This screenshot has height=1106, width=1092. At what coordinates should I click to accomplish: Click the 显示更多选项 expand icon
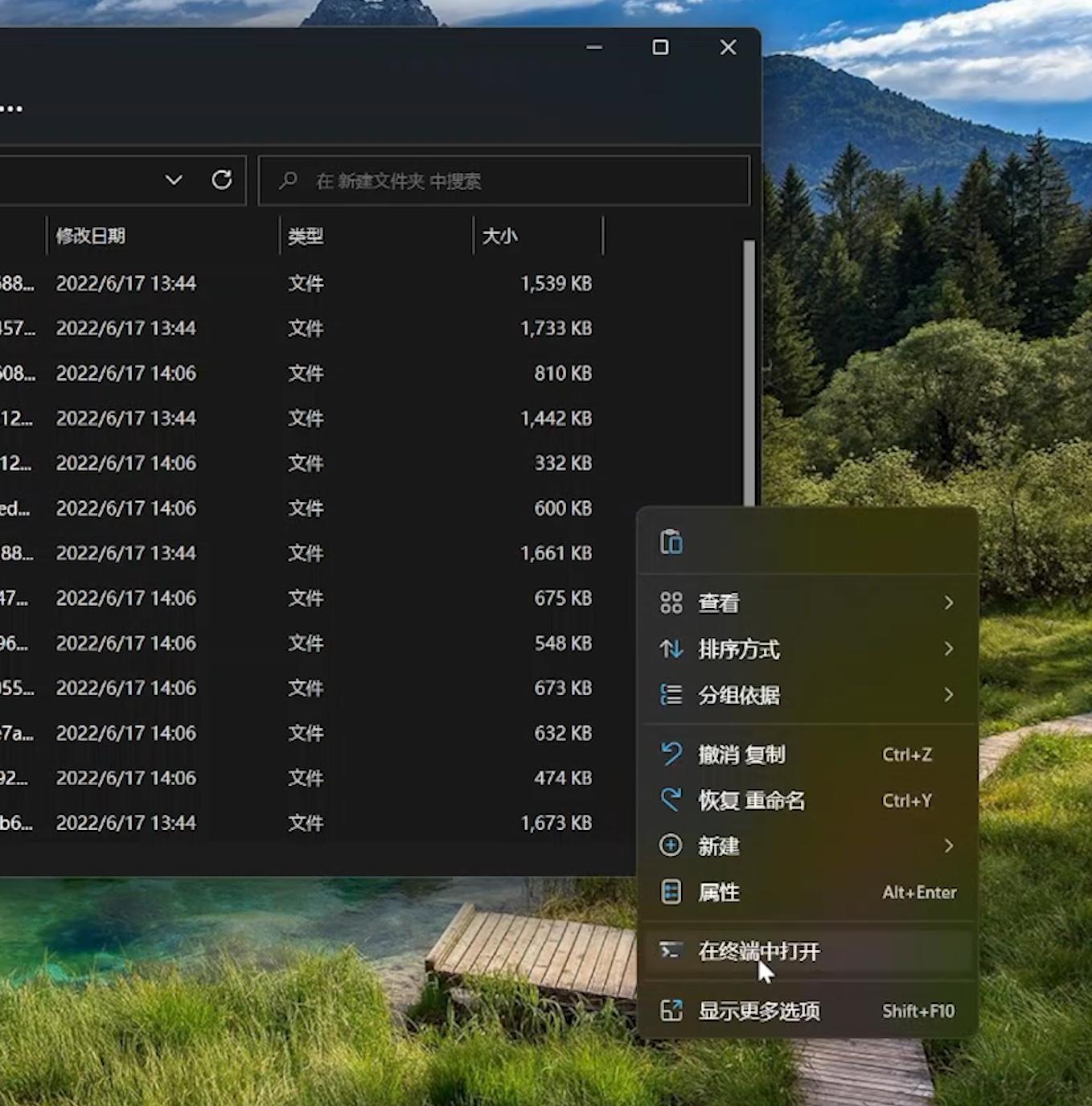[x=671, y=1011]
